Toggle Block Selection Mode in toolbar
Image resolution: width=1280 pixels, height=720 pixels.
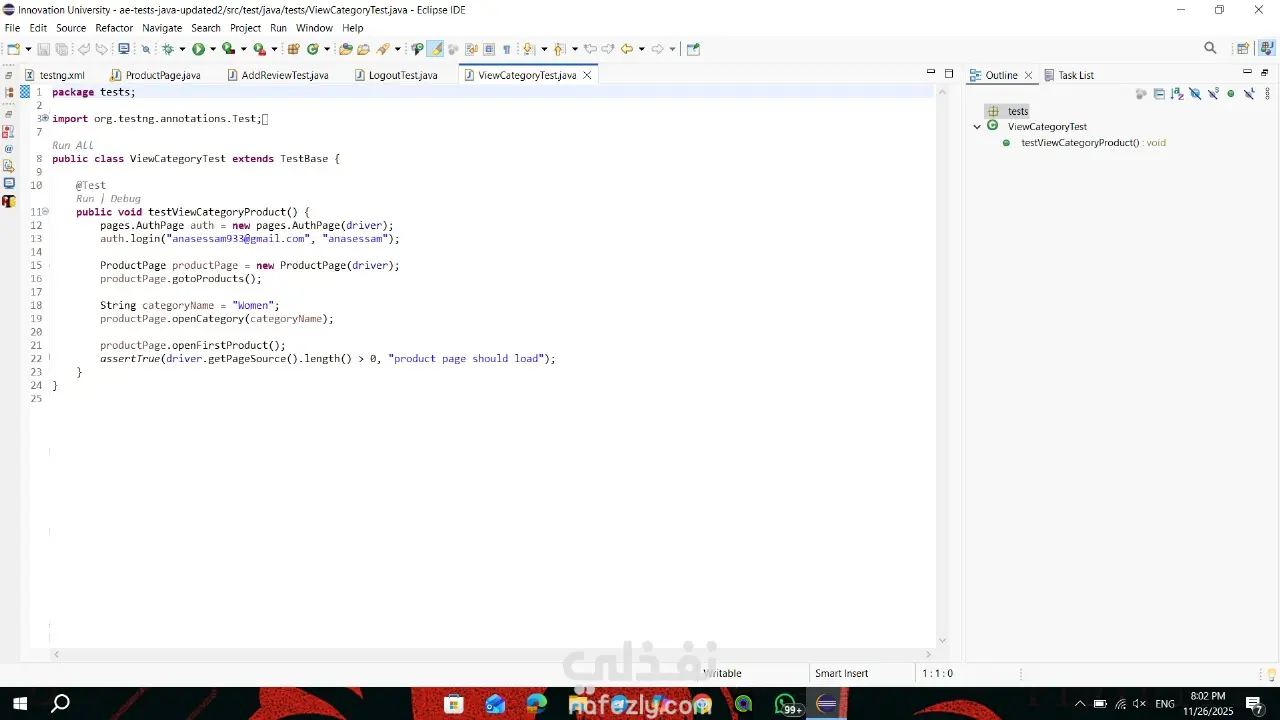pyautogui.click(x=489, y=49)
